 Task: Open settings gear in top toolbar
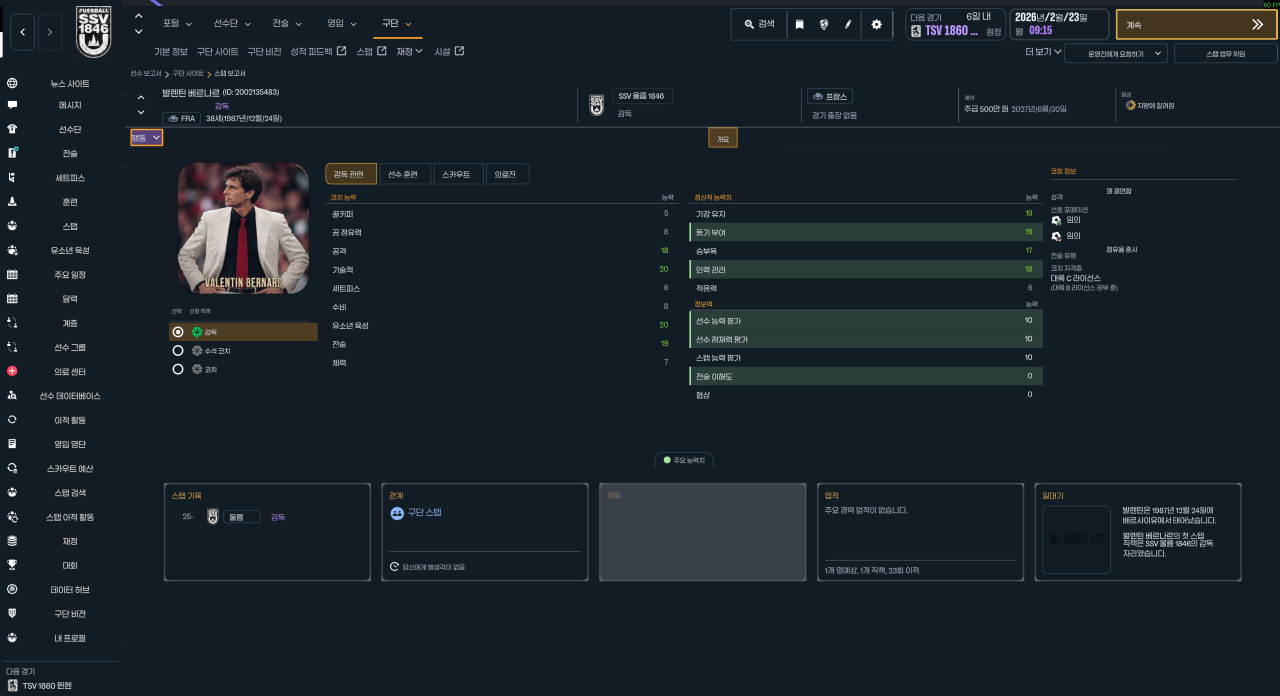click(x=876, y=24)
